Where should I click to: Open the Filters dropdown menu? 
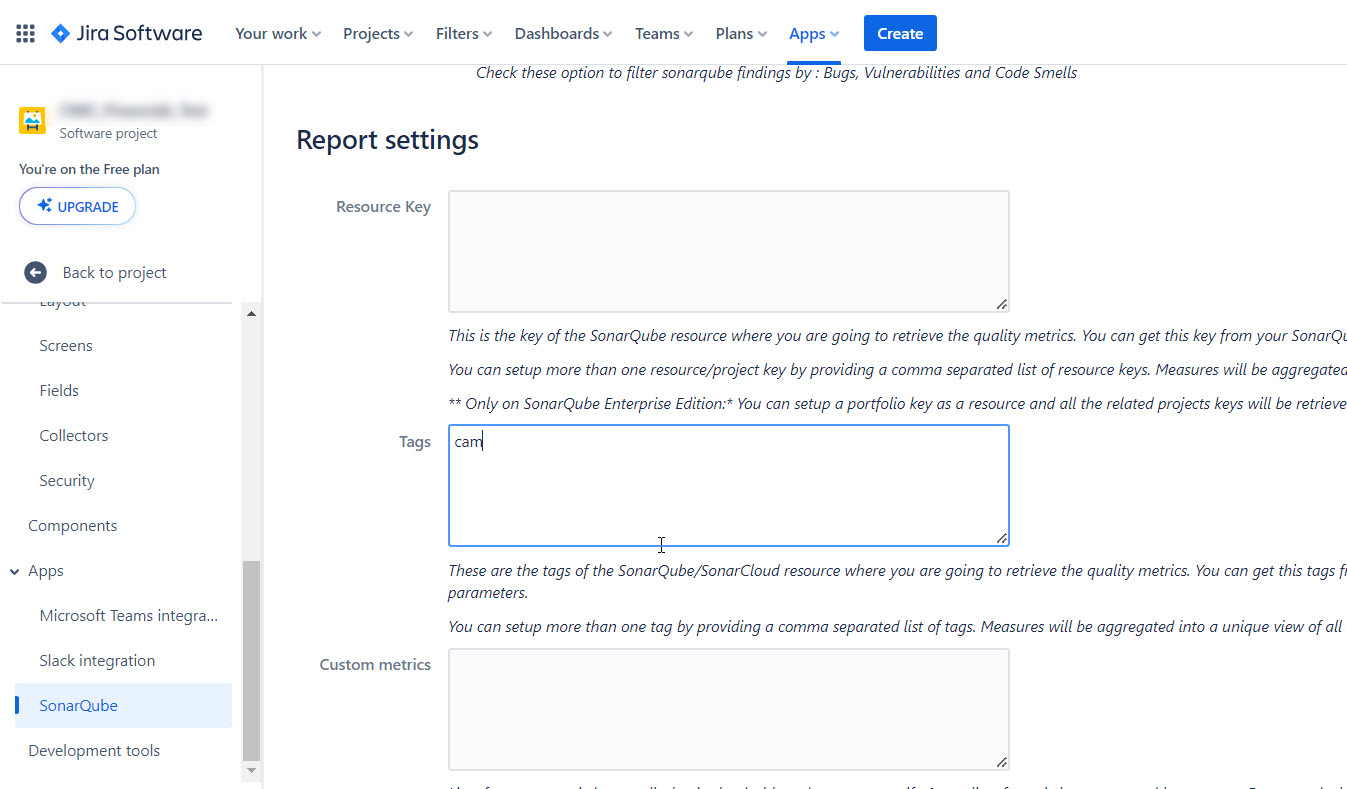tap(464, 33)
